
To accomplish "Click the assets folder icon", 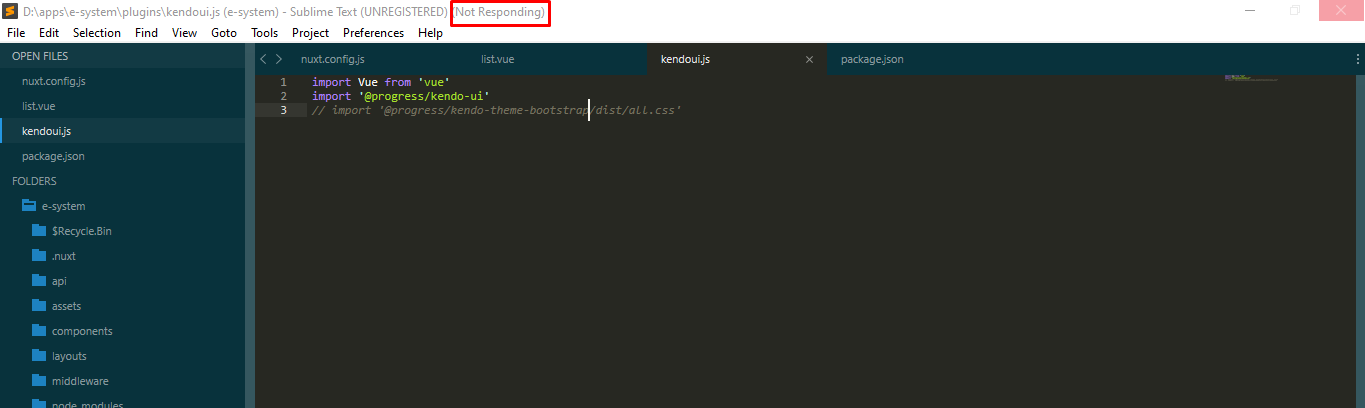I will click(x=39, y=306).
